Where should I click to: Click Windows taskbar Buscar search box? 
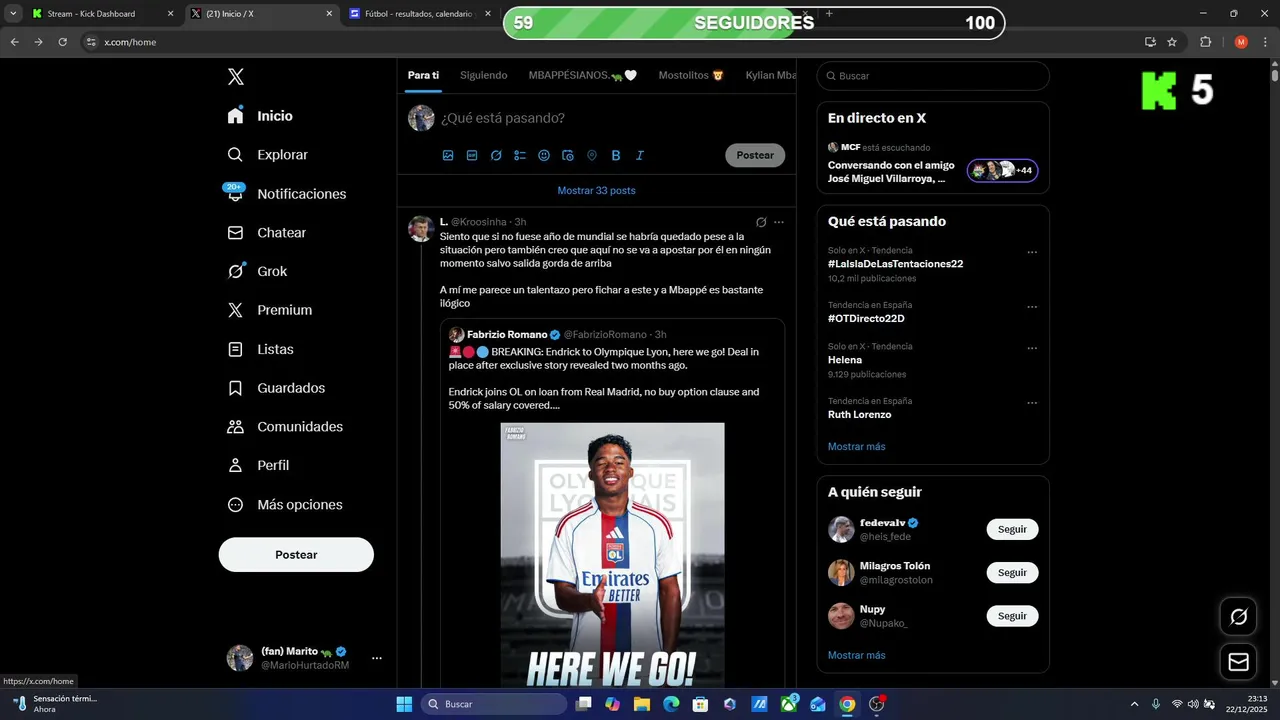494,704
